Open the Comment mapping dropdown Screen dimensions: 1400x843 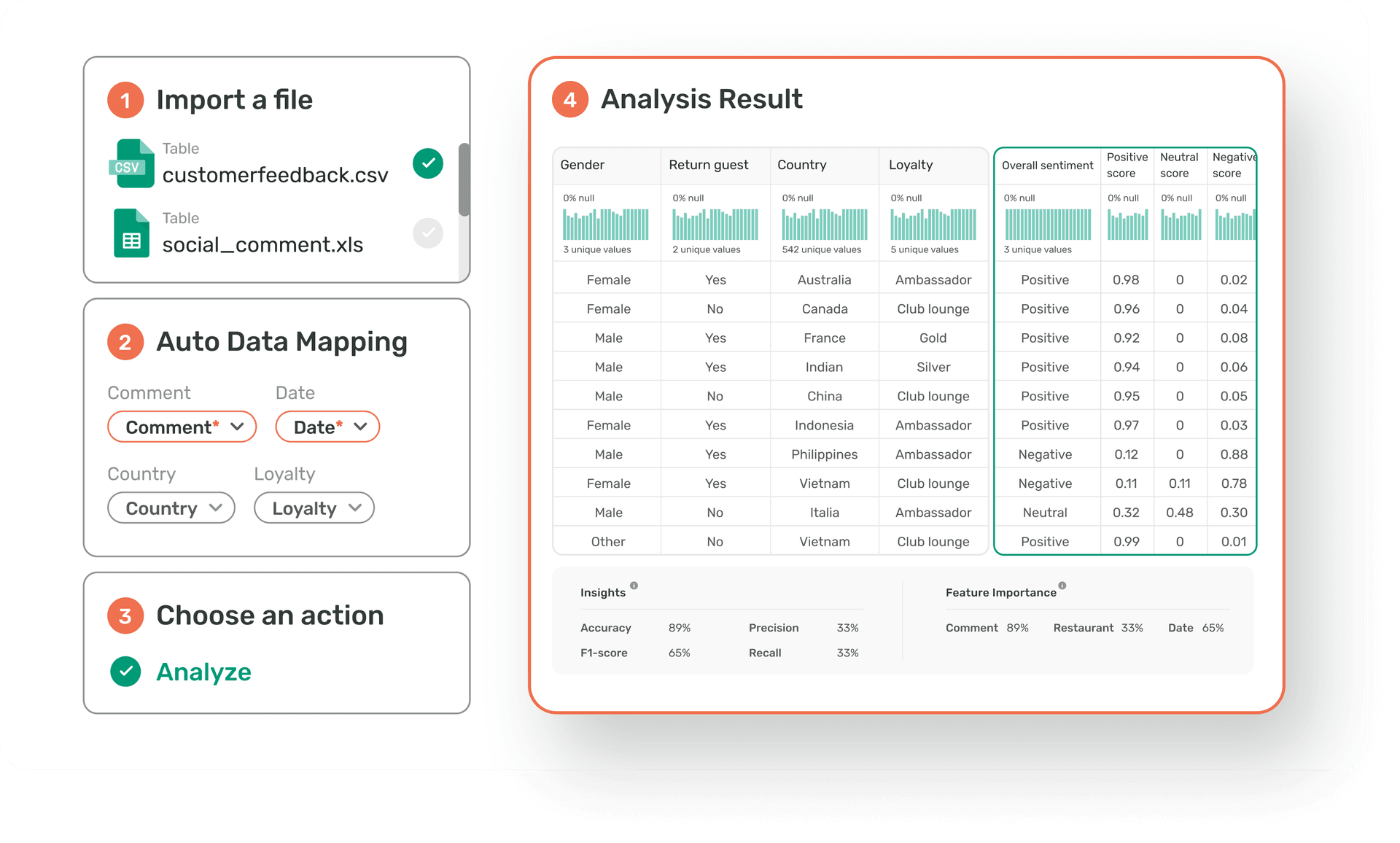[x=182, y=427]
